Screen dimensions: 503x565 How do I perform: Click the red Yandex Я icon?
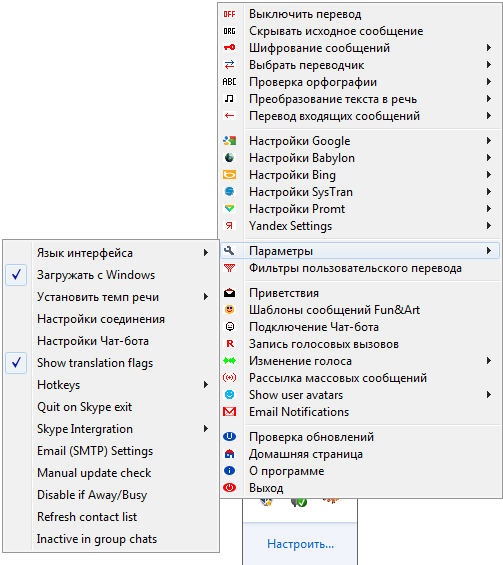pos(230,226)
